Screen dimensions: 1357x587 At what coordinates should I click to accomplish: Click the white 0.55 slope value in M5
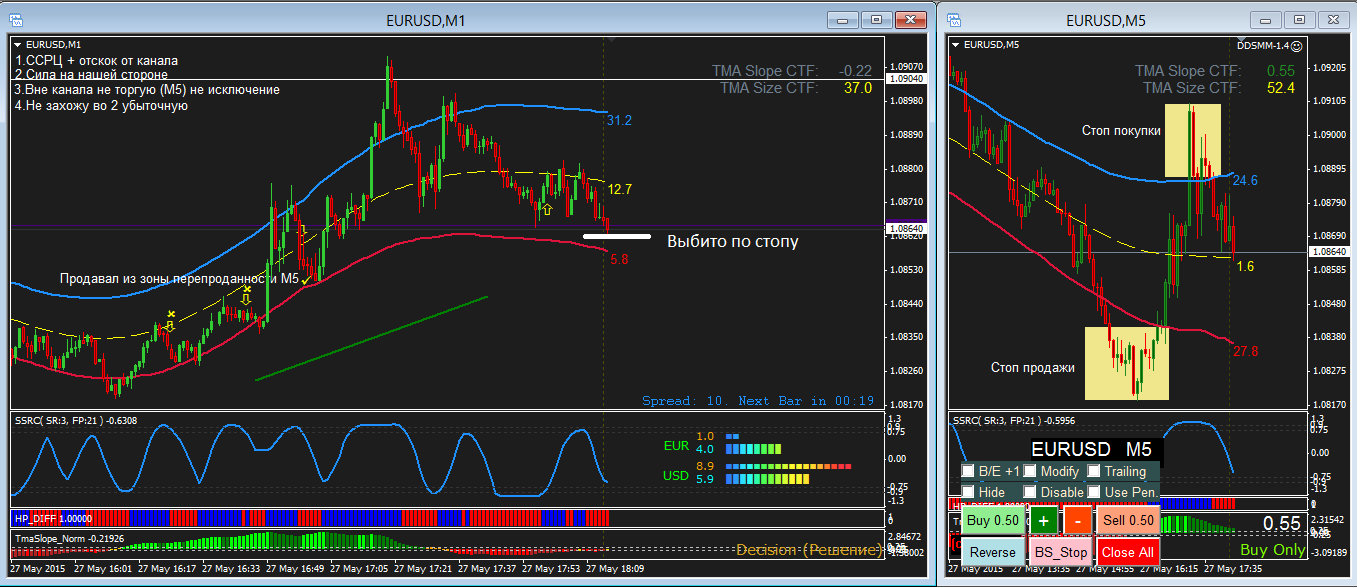[x=1282, y=523]
